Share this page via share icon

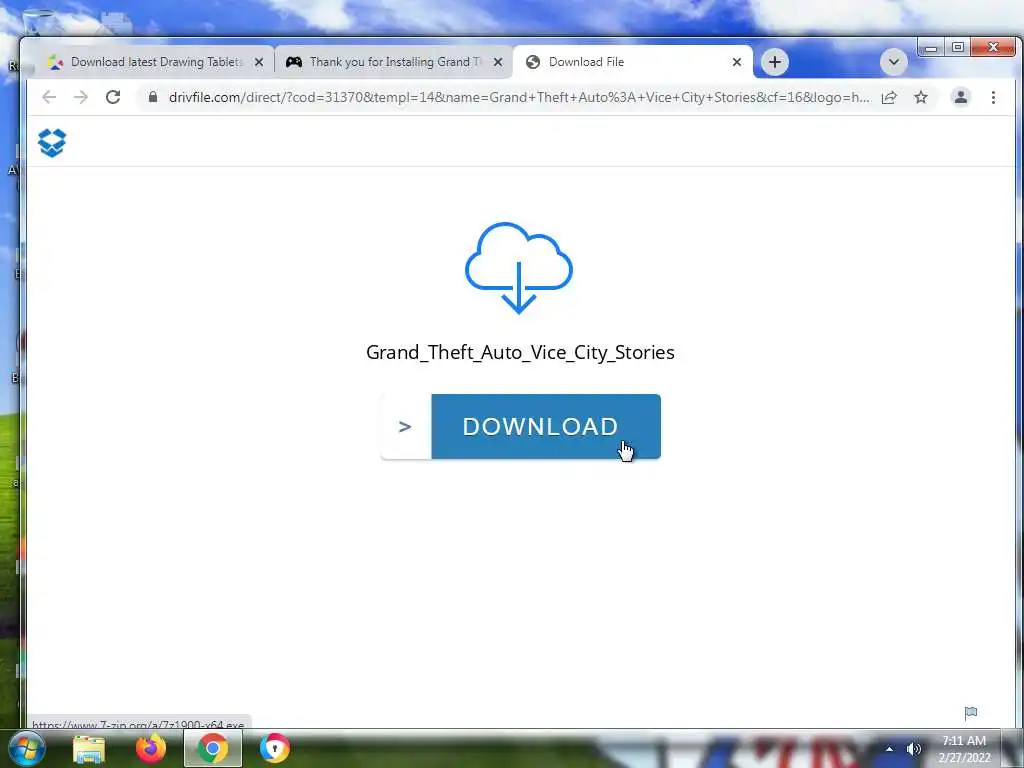889,97
